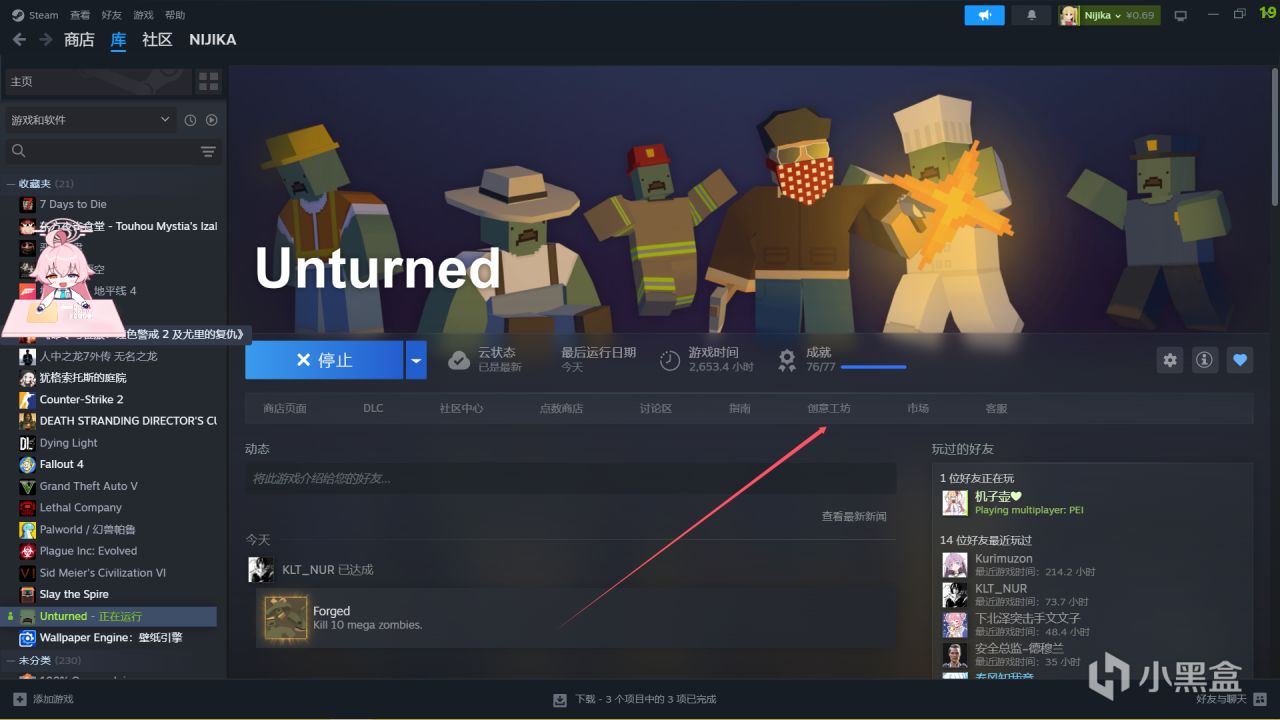Go to the 库 tab

[x=118, y=40]
